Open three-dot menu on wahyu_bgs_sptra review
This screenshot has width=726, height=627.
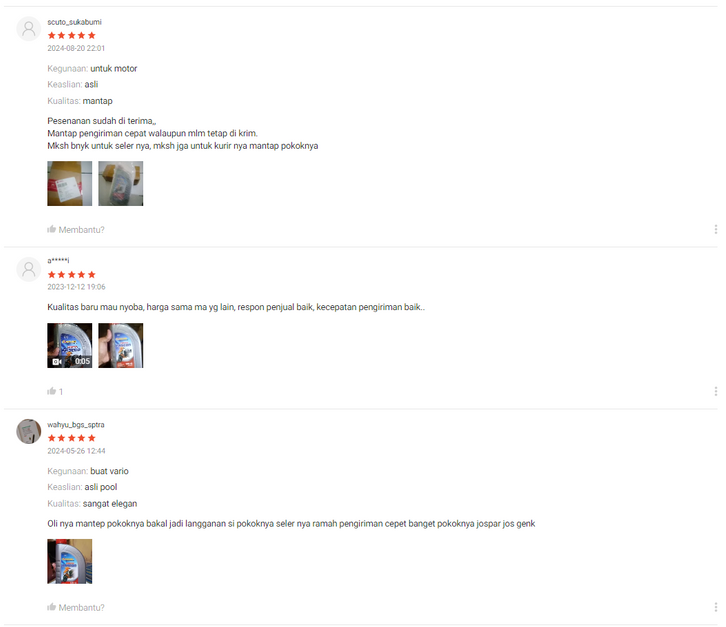[x=716, y=607]
